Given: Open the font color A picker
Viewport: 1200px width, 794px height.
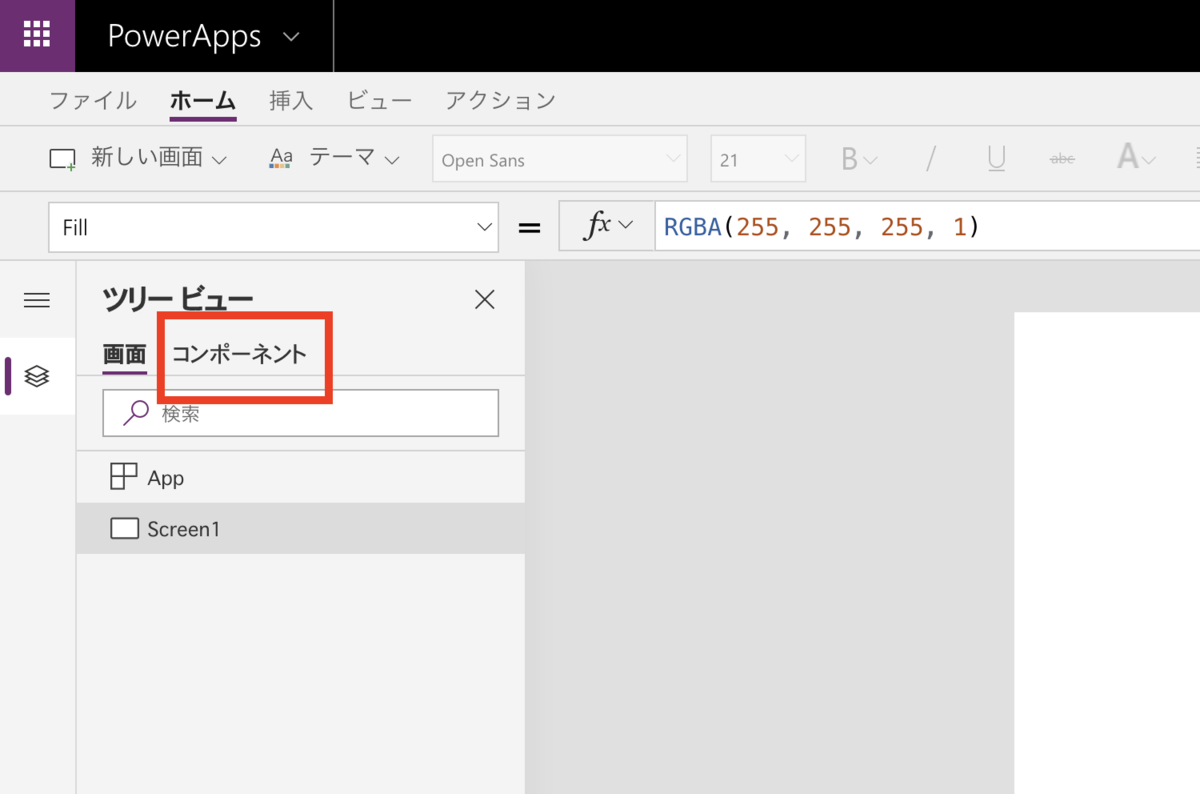Looking at the screenshot, I should point(1136,158).
